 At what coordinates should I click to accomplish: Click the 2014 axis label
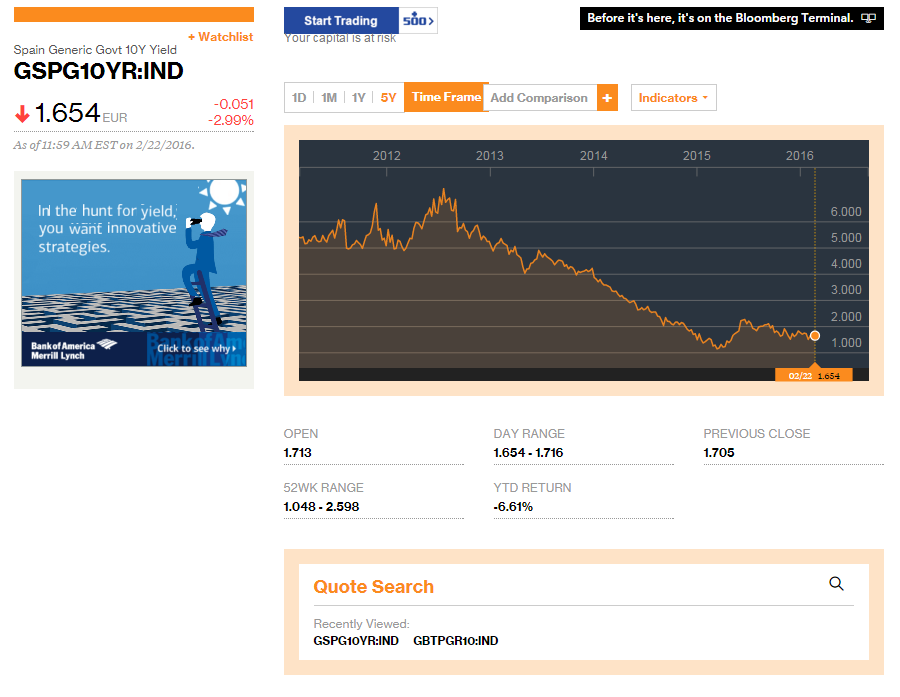tap(593, 156)
